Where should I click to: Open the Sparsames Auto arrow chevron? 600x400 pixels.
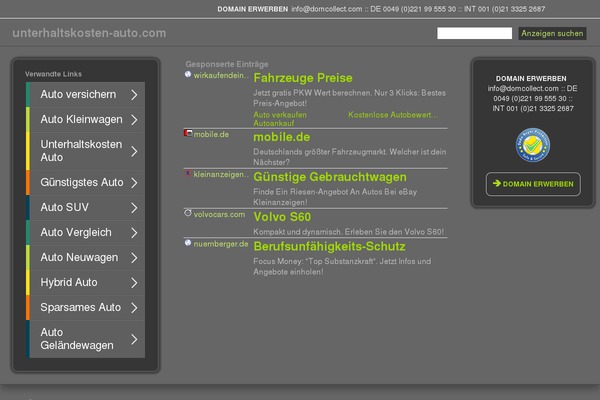click(134, 308)
